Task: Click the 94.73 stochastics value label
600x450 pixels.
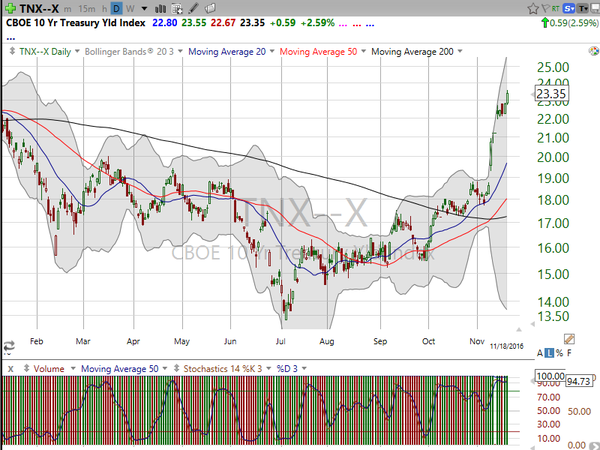Action: [x=579, y=381]
